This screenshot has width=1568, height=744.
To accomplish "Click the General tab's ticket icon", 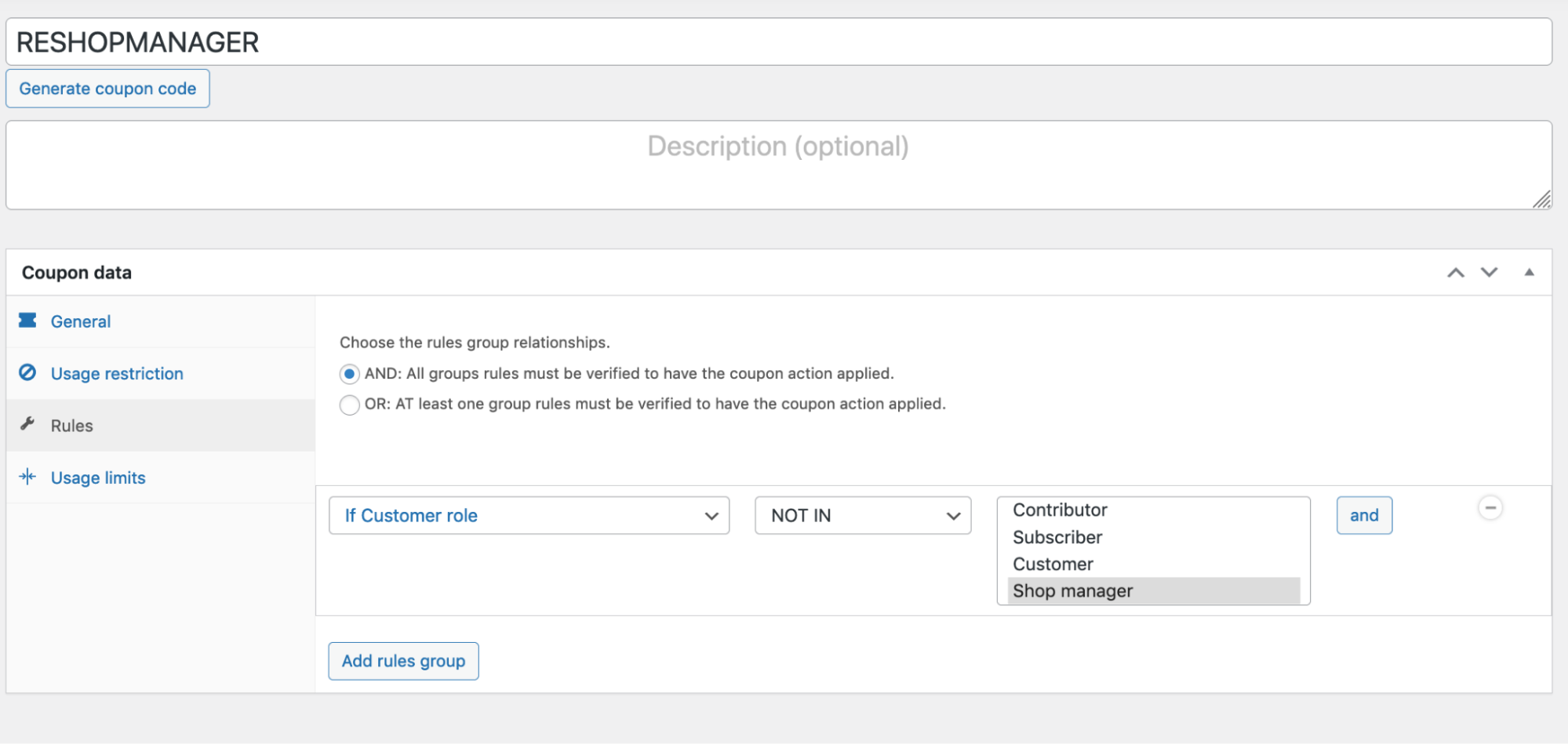I will pyautogui.click(x=27, y=321).
